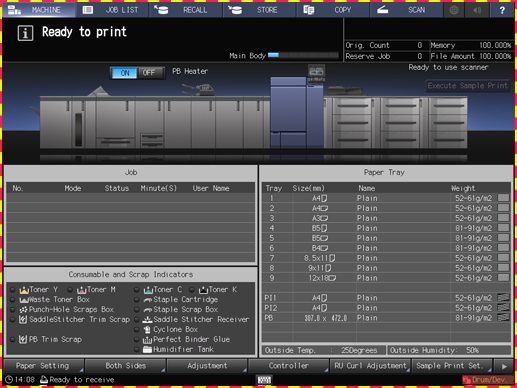Image resolution: width=517 pixels, height=388 pixels.
Task: Click the Toner K status indicator circle
Action: click(192, 290)
